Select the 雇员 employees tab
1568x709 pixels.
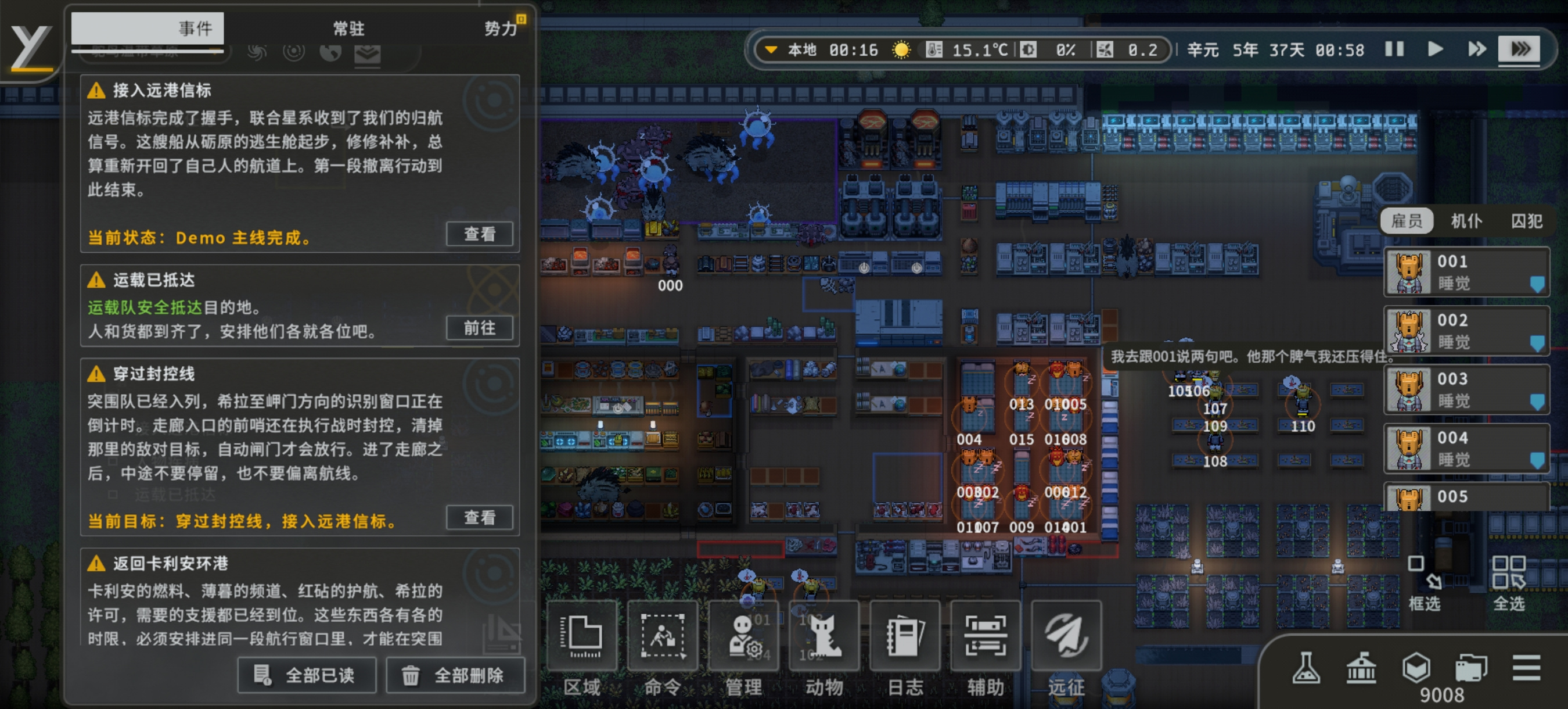1407,221
